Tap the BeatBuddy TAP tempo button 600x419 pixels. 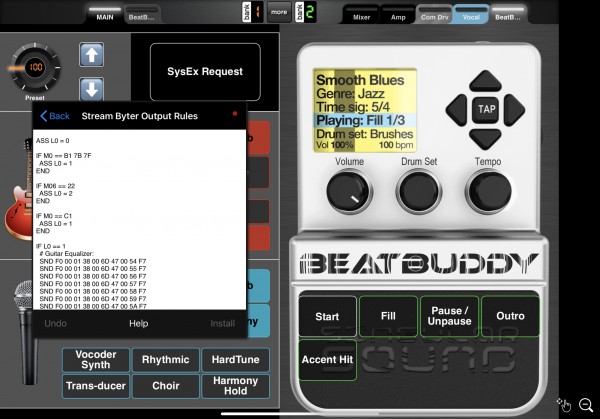click(x=486, y=109)
